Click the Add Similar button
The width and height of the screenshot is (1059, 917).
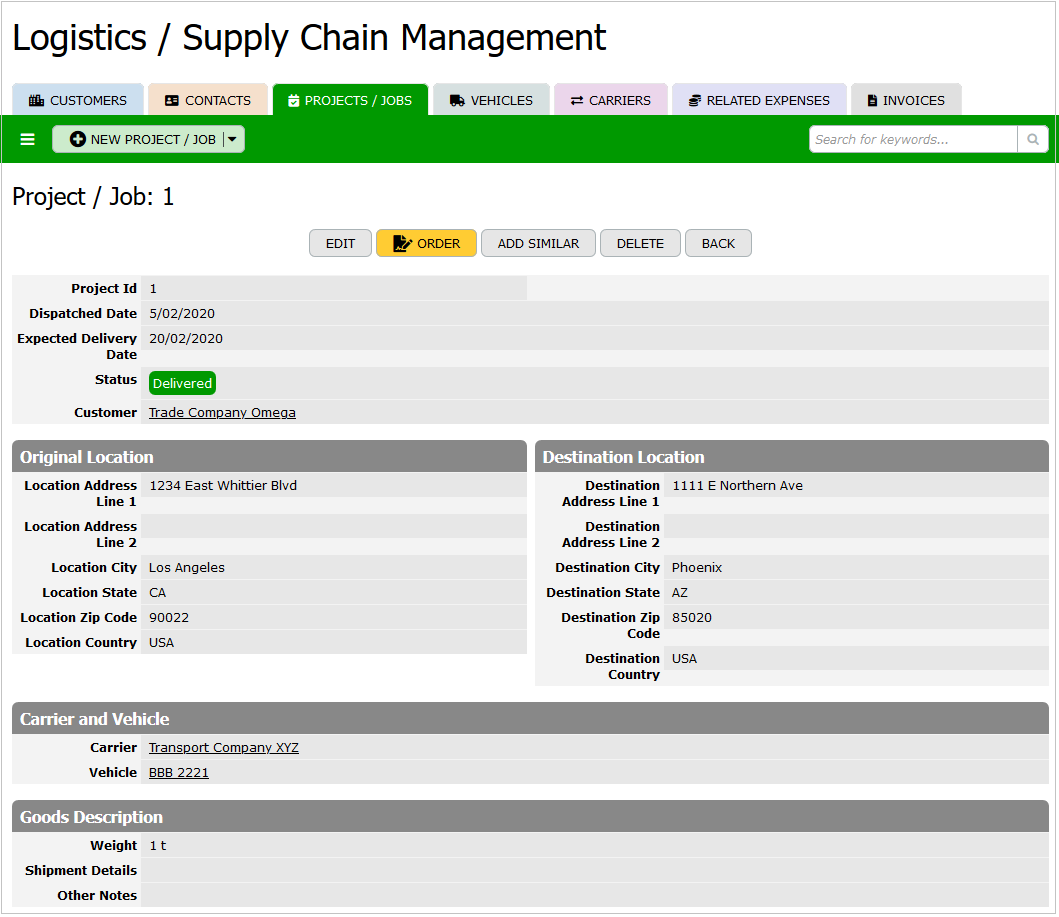click(538, 243)
